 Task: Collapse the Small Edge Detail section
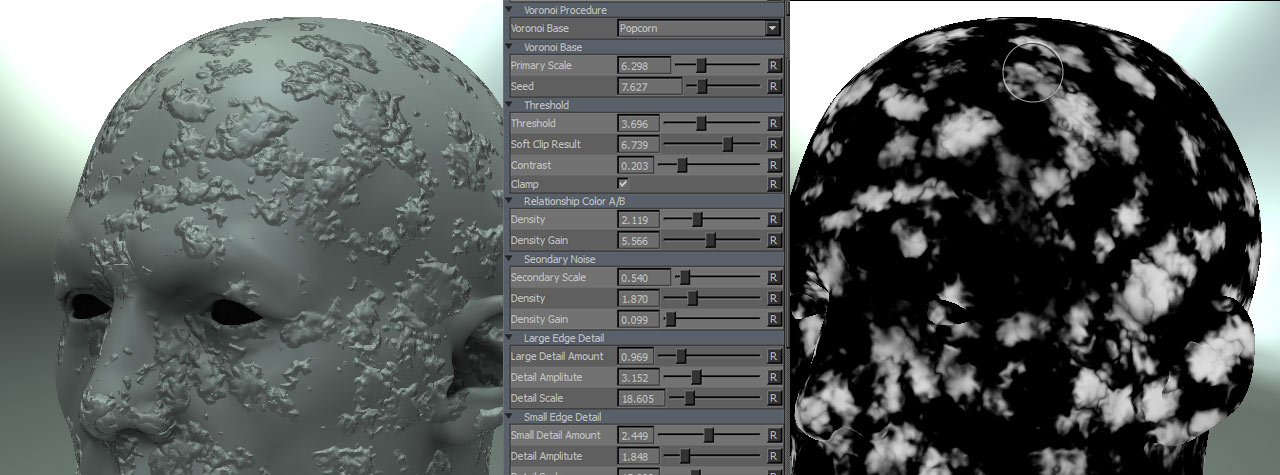pos(514,417)
